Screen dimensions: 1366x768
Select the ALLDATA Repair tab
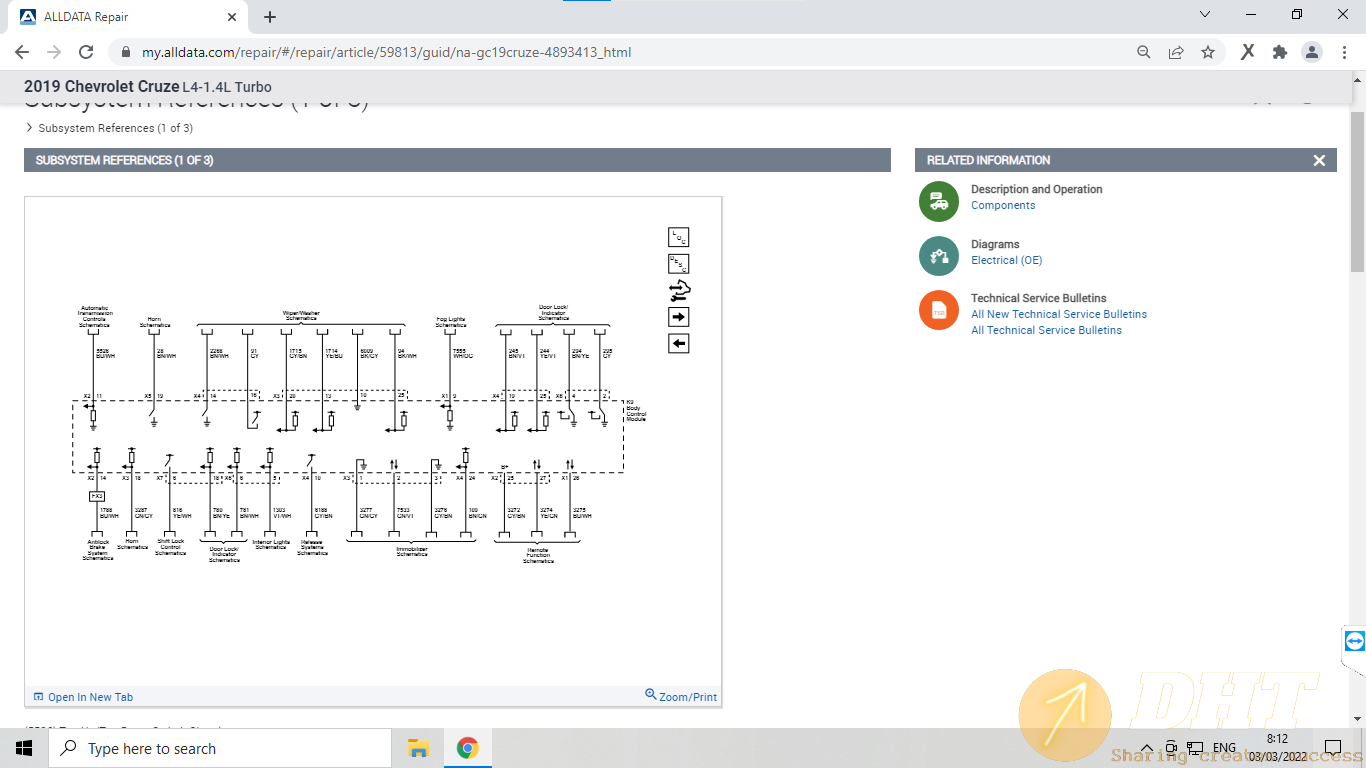(x=128, y=17)
